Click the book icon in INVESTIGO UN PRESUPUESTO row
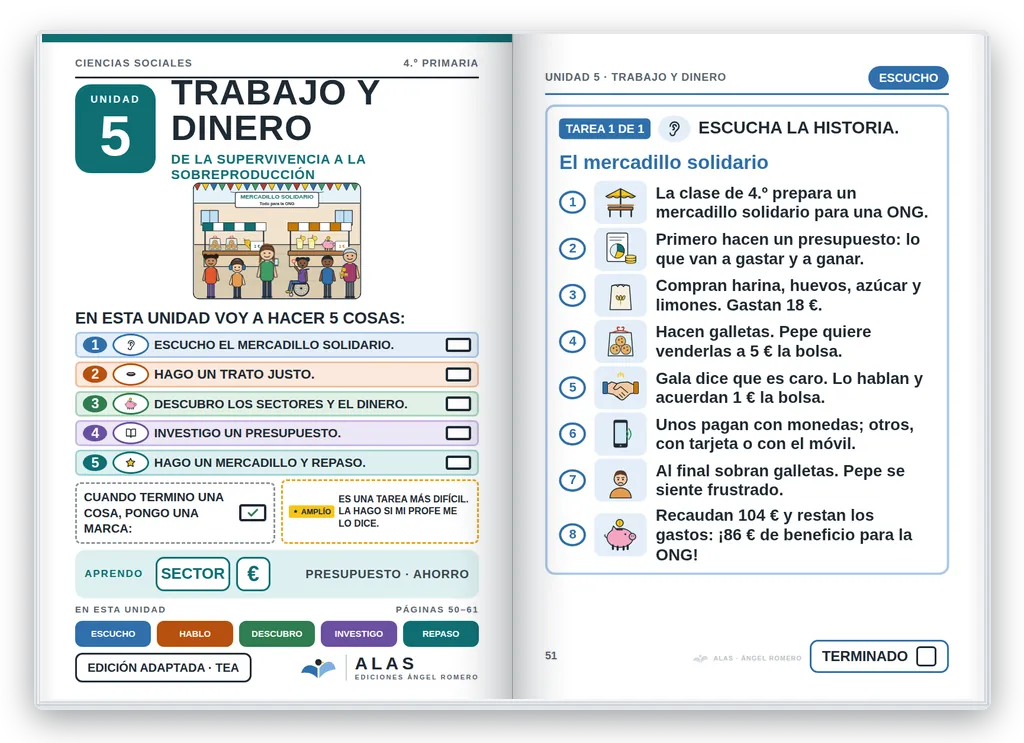1024x743 pixels. coord(131,433)
